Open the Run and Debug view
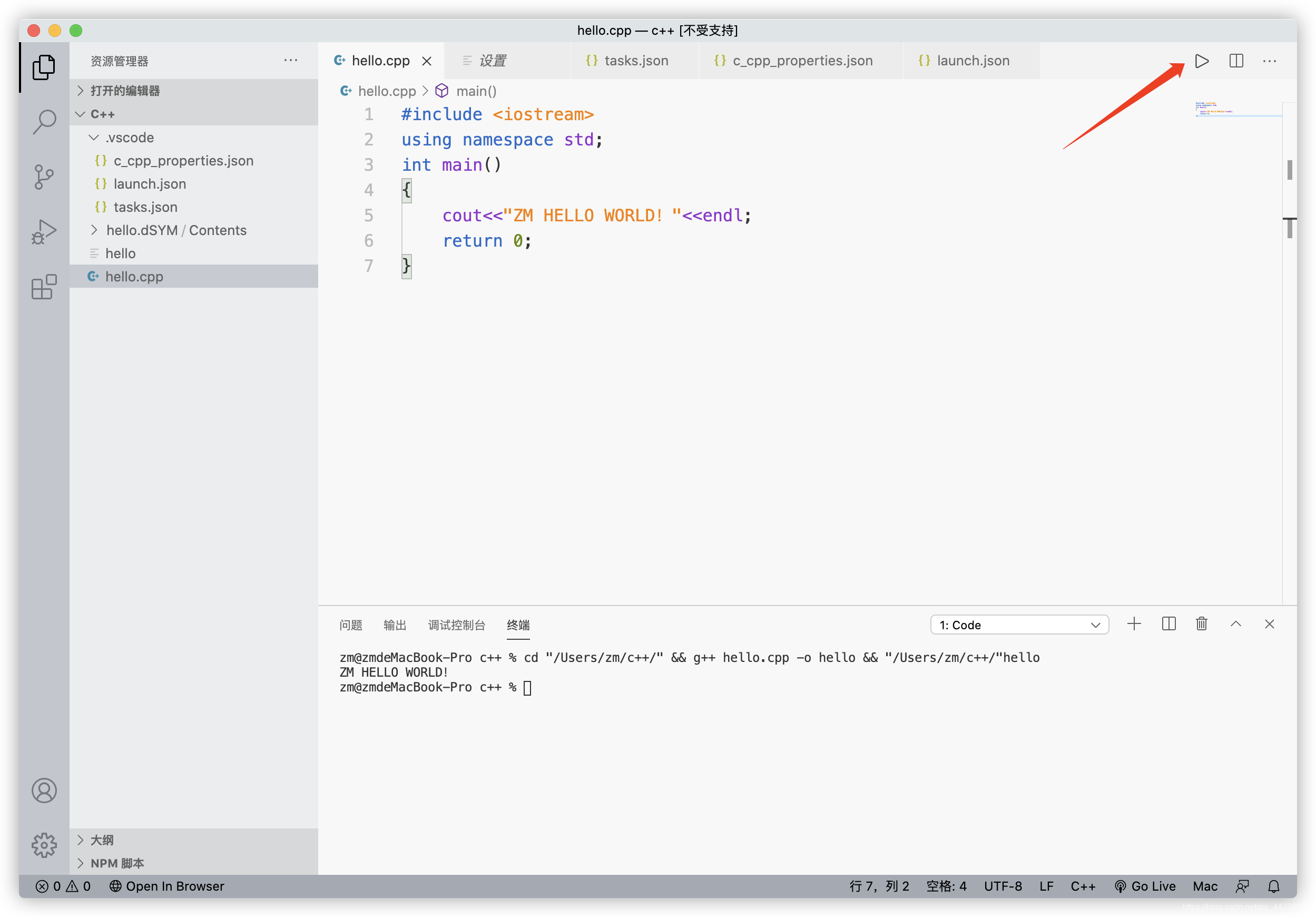Viewport: 1316px width, 917px height. click(44, 232)
